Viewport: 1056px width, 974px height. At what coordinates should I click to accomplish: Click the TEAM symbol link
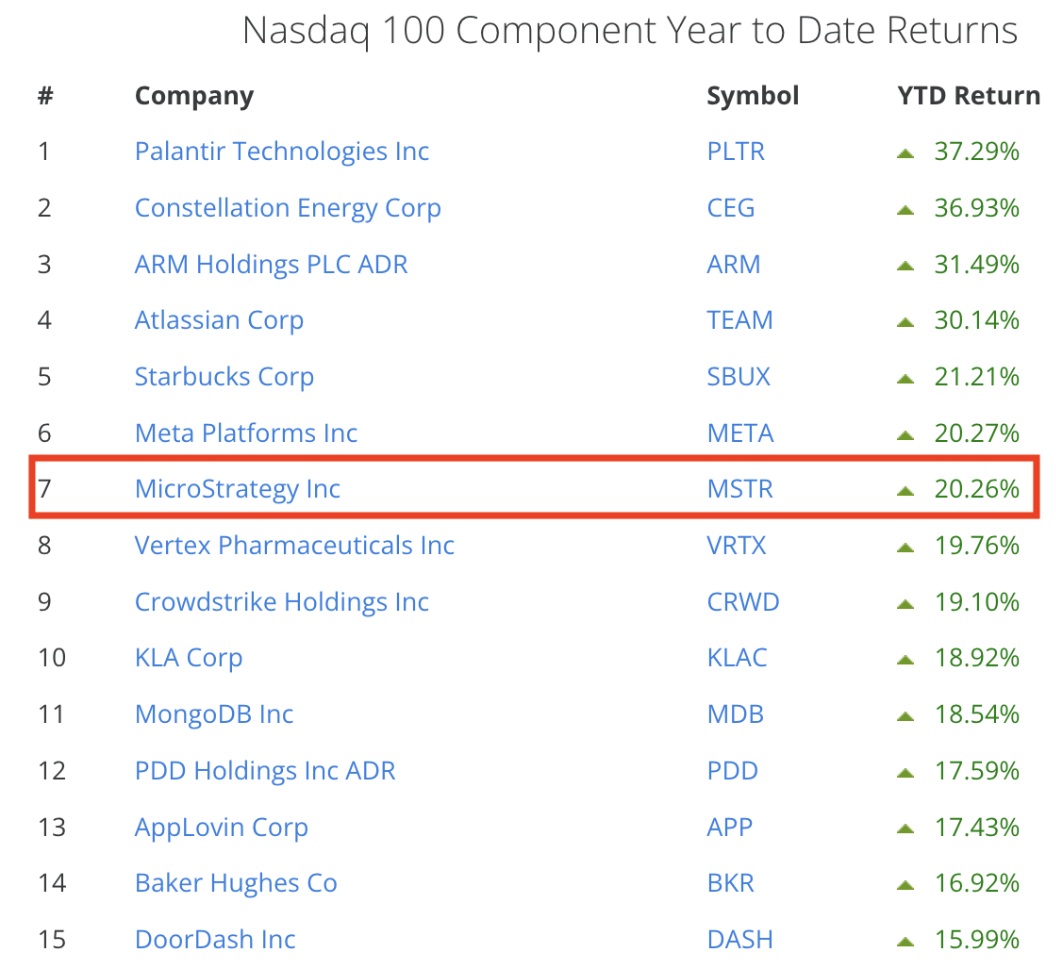pos(739,321)
